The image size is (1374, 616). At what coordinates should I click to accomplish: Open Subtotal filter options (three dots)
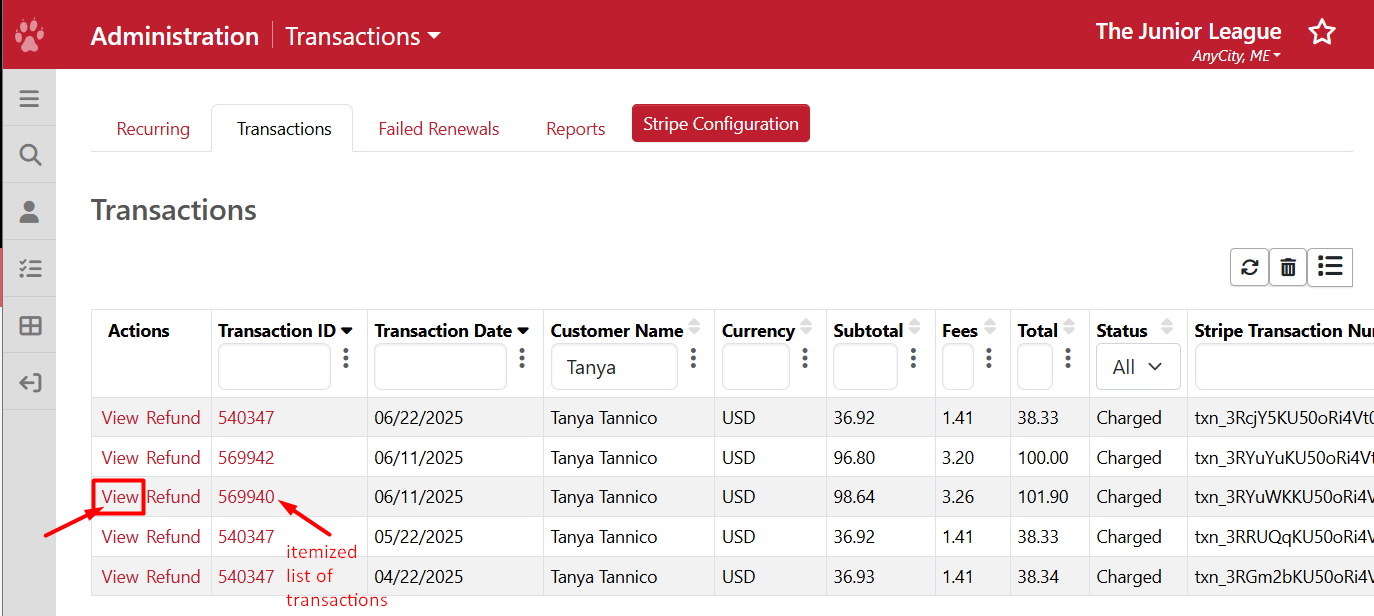tap(913, 358)
